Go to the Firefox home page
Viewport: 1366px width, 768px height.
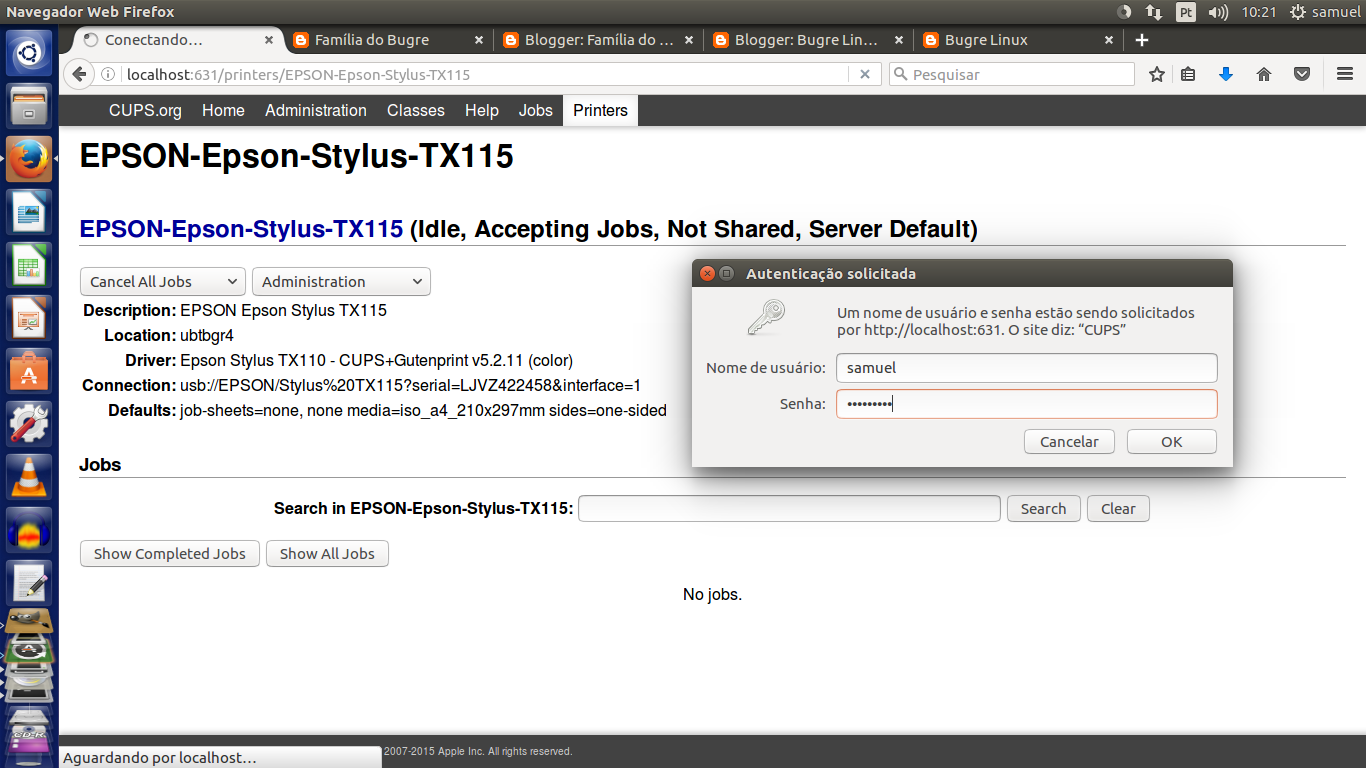point(1263,74)
